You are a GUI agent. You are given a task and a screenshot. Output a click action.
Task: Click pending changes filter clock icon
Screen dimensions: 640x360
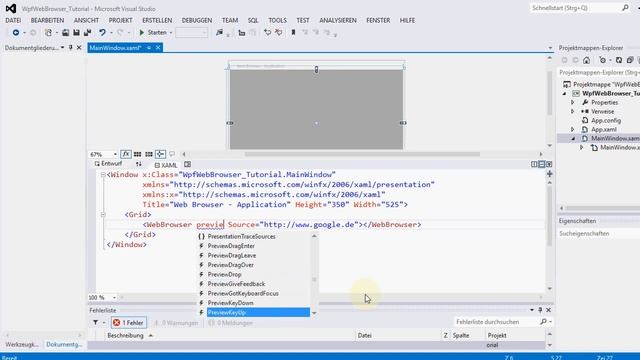tap(602, 60)
